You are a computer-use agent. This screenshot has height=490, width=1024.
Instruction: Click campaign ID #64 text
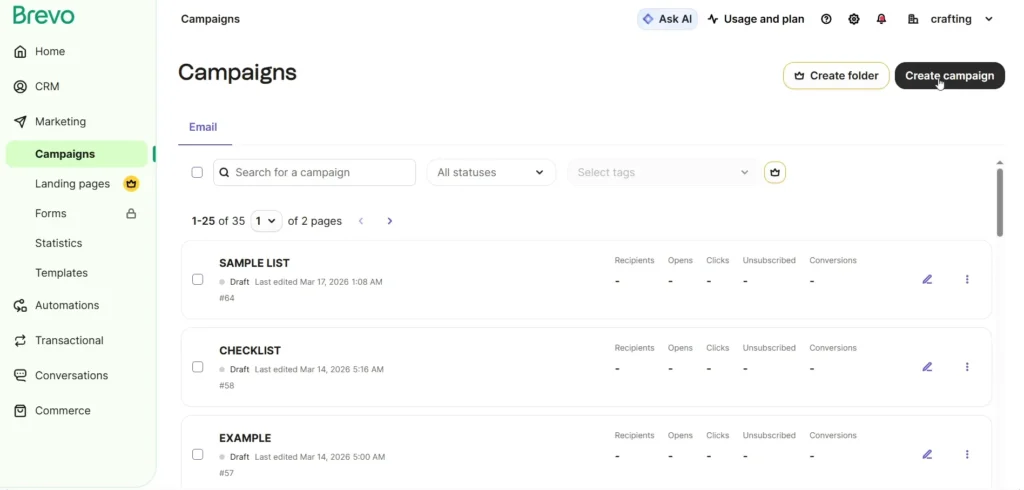[x=227, y=298]
